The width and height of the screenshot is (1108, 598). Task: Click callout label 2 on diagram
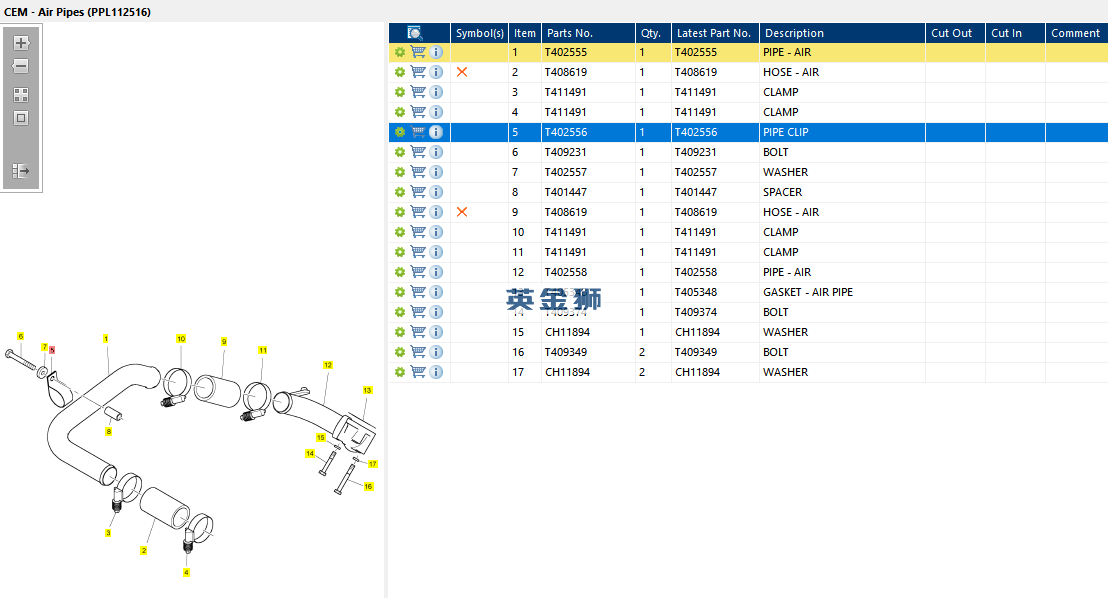click(143, 551)
